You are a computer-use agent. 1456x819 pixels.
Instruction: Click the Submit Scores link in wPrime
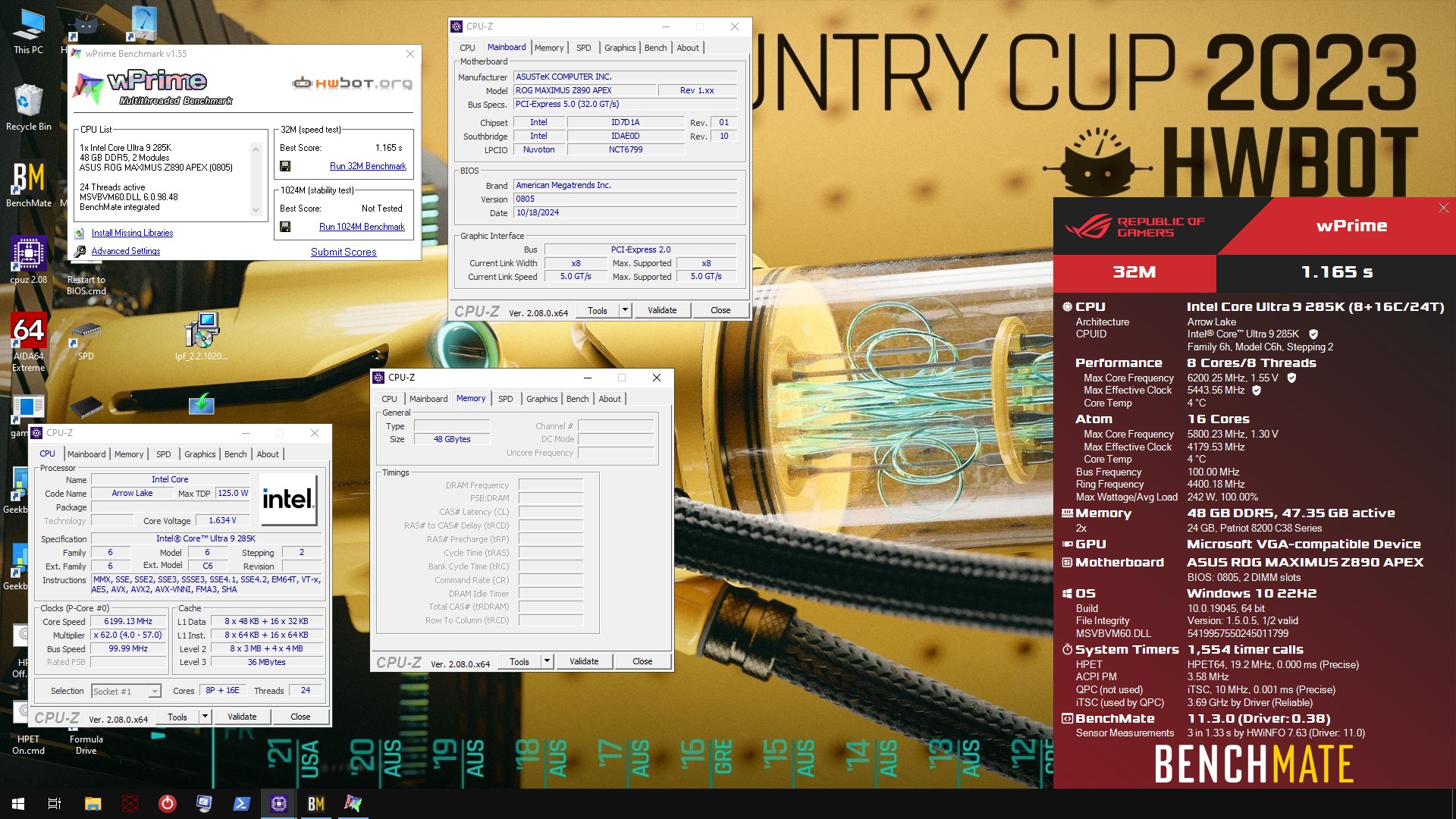pos(344,252)
